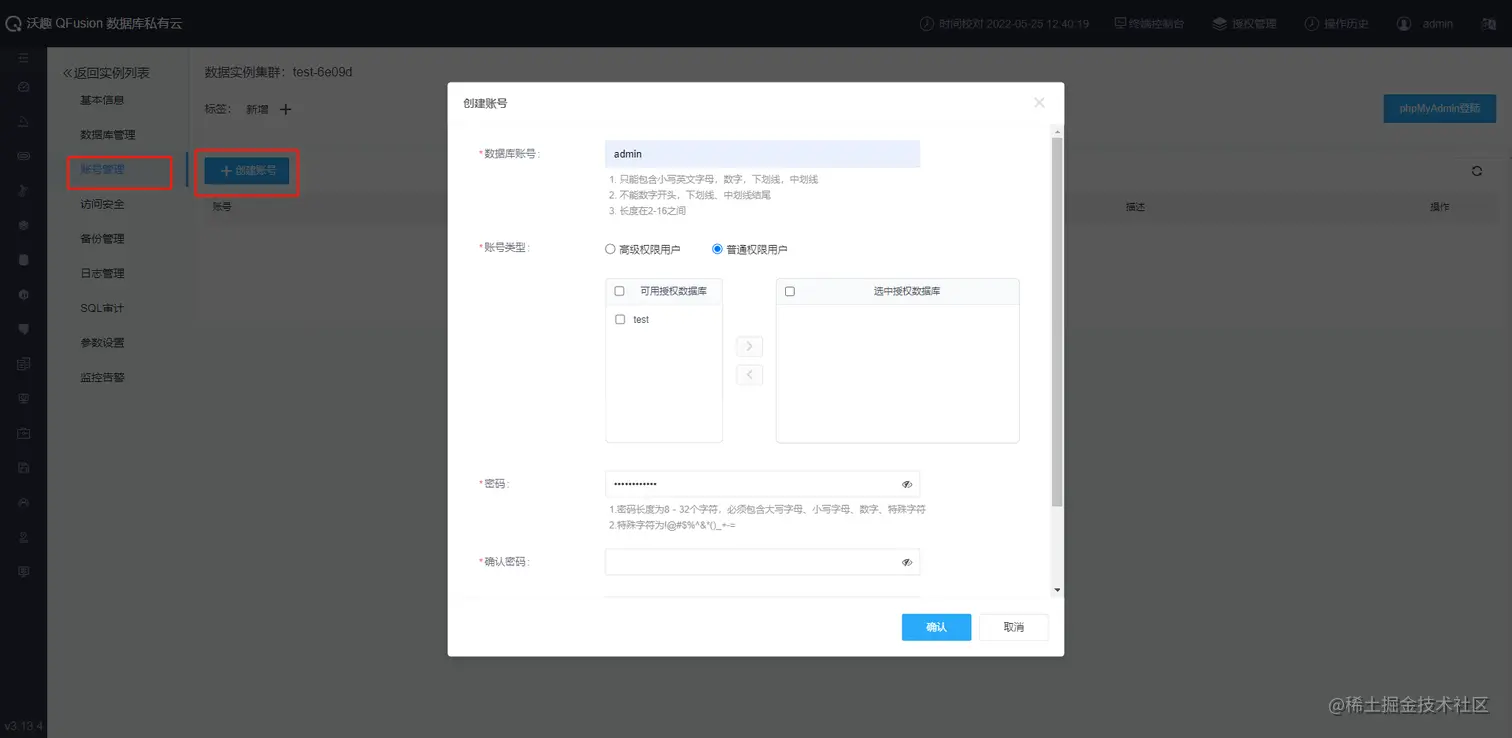1512x738 pixels.
Task: Check the 可用授权数据库 select-all checkbox
Action: point(619,291)
